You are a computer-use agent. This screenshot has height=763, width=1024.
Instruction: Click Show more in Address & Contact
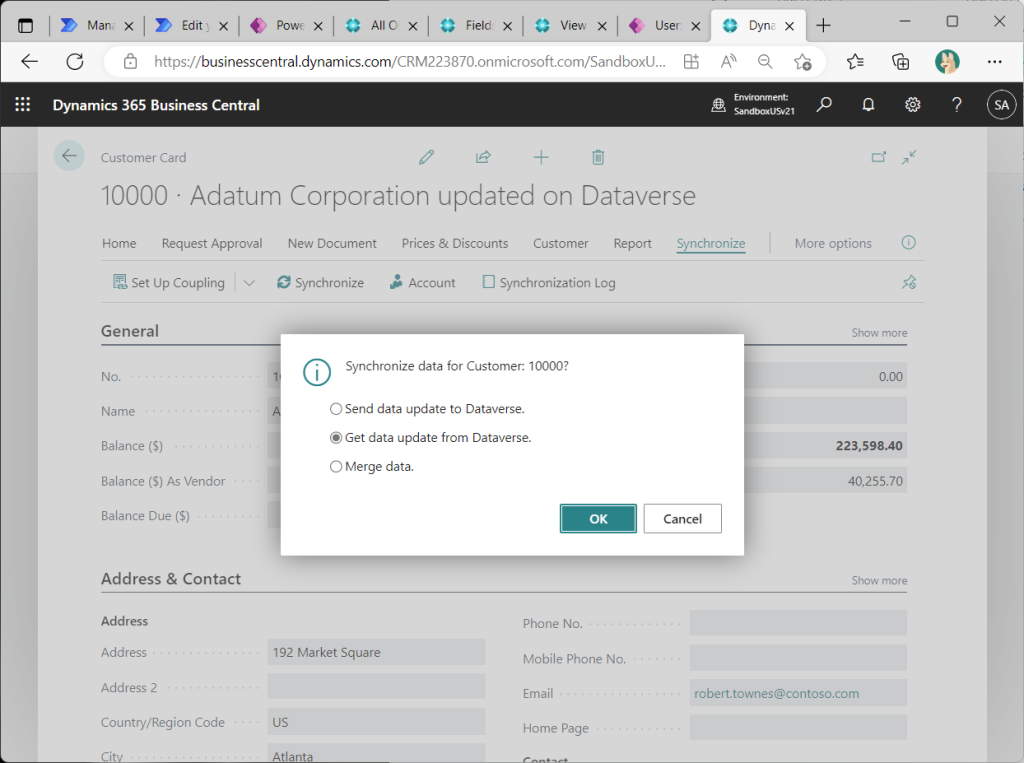(879, 580)
